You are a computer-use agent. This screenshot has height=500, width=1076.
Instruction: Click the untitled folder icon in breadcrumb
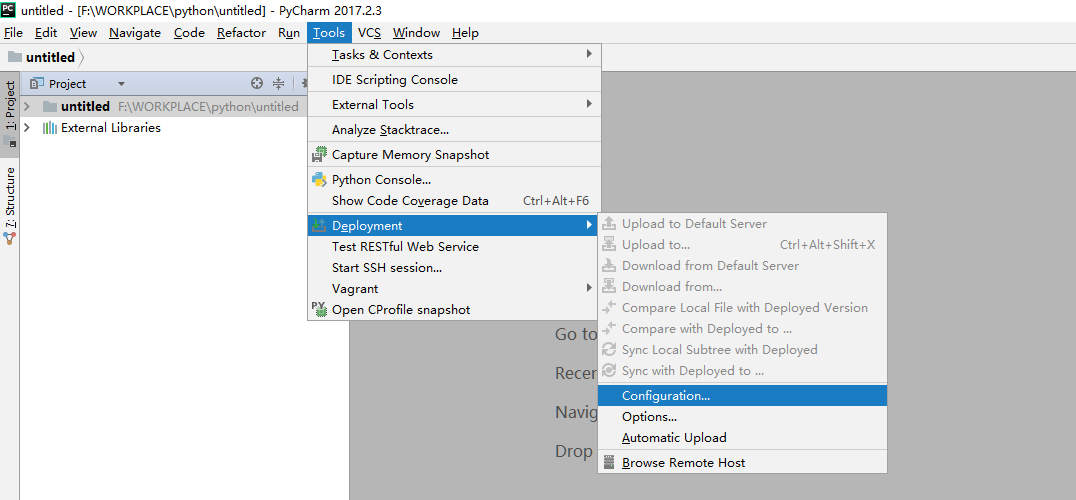[x=15, y=57]
